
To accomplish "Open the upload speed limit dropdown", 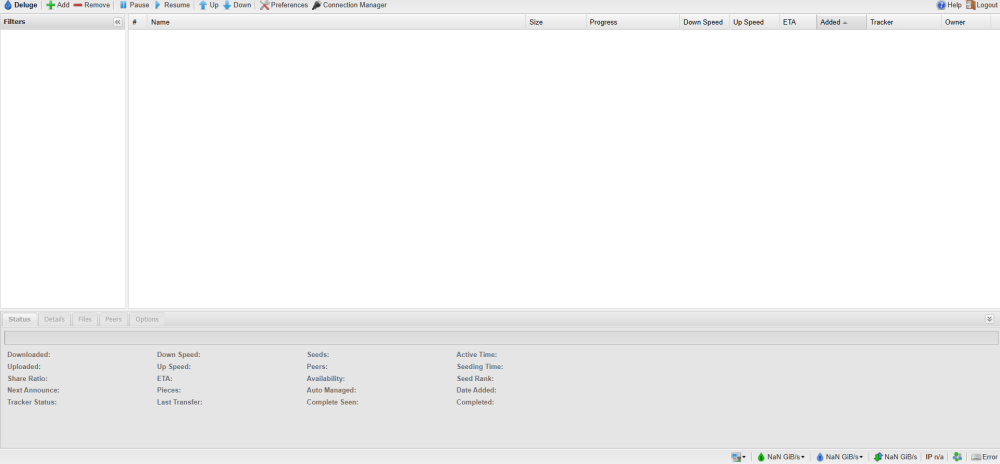I will [x=840, y=457].
